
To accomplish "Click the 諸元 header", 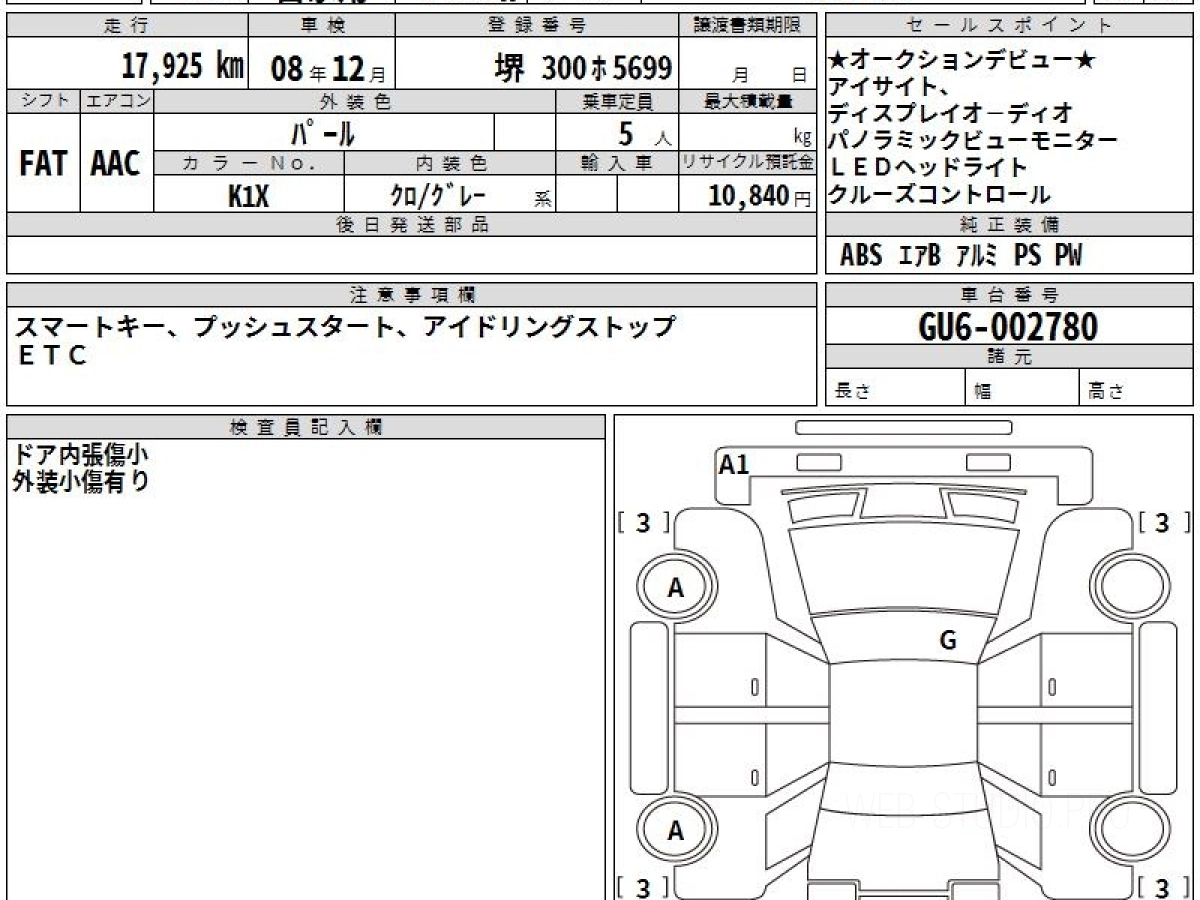I will tap(1009, 357).
